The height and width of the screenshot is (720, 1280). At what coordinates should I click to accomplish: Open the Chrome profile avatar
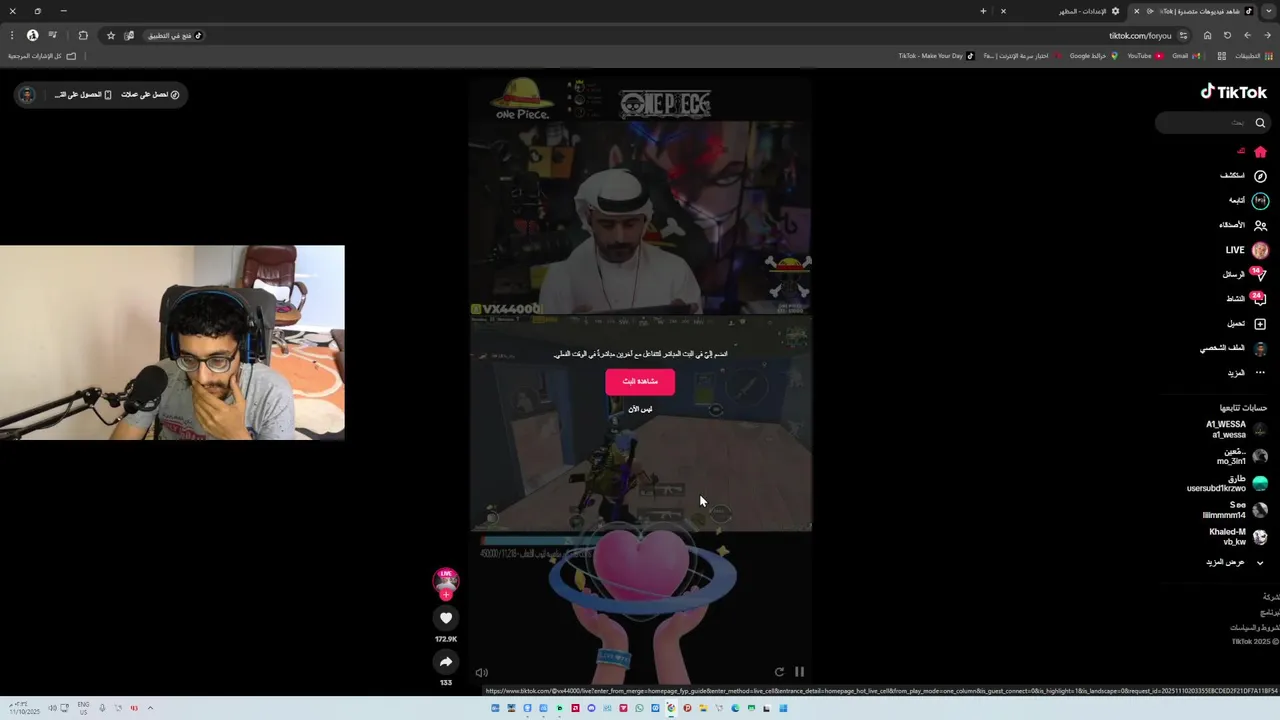click(x=32, y=35)
